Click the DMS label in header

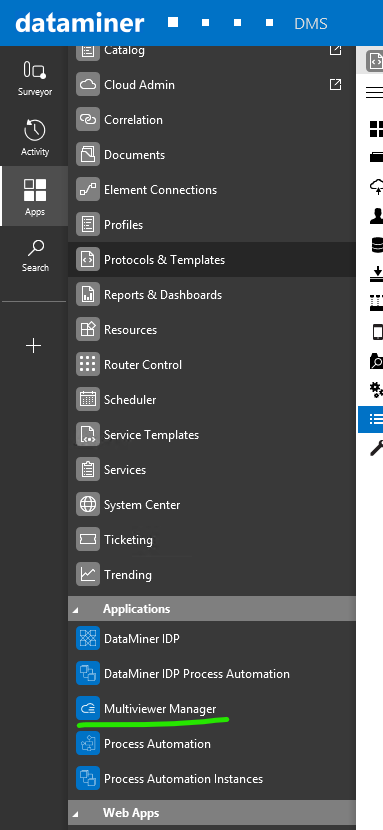click(311, 24)
